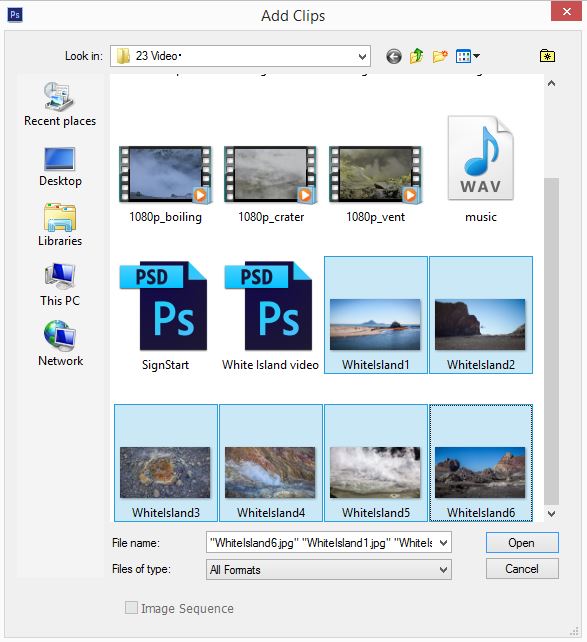
Task: Select the 1080p_vent video file
Action: coord(375,185)
